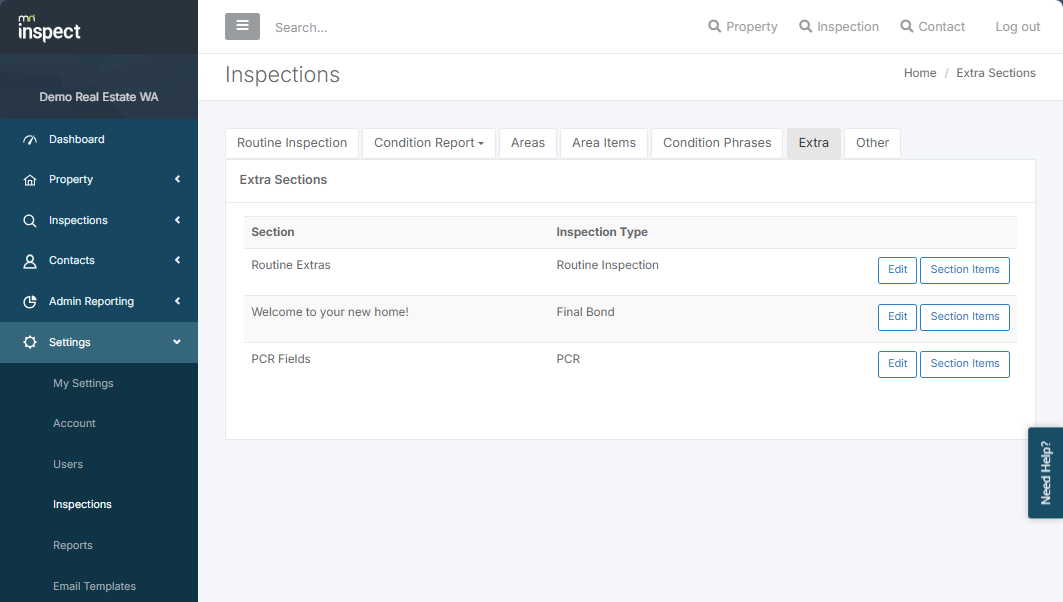Click the Admin Reporting pie chart icon
The width and height of the screenshot is (1063, 602).
point(30,302)
